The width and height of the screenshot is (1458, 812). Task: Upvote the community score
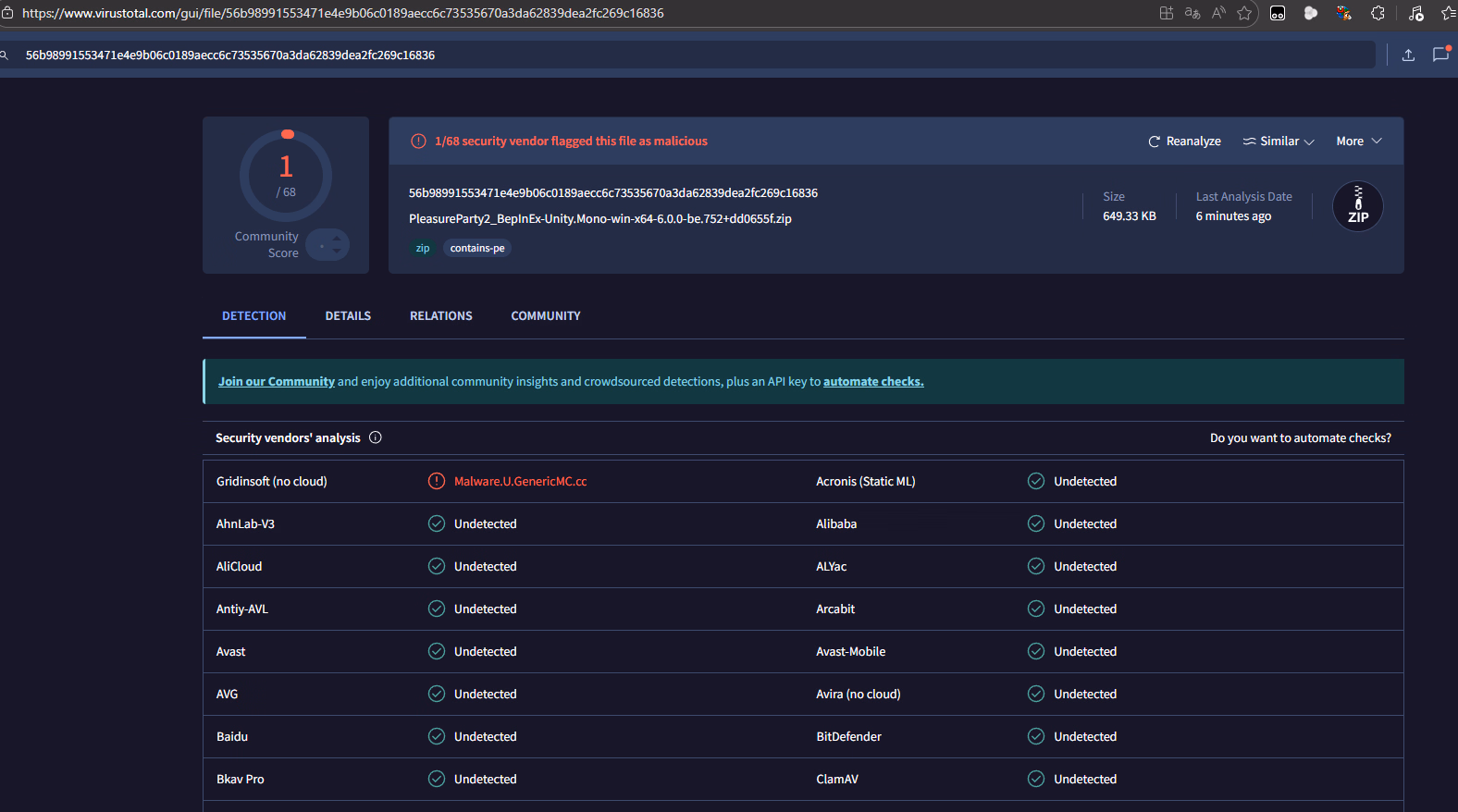[x=337, y=239]
